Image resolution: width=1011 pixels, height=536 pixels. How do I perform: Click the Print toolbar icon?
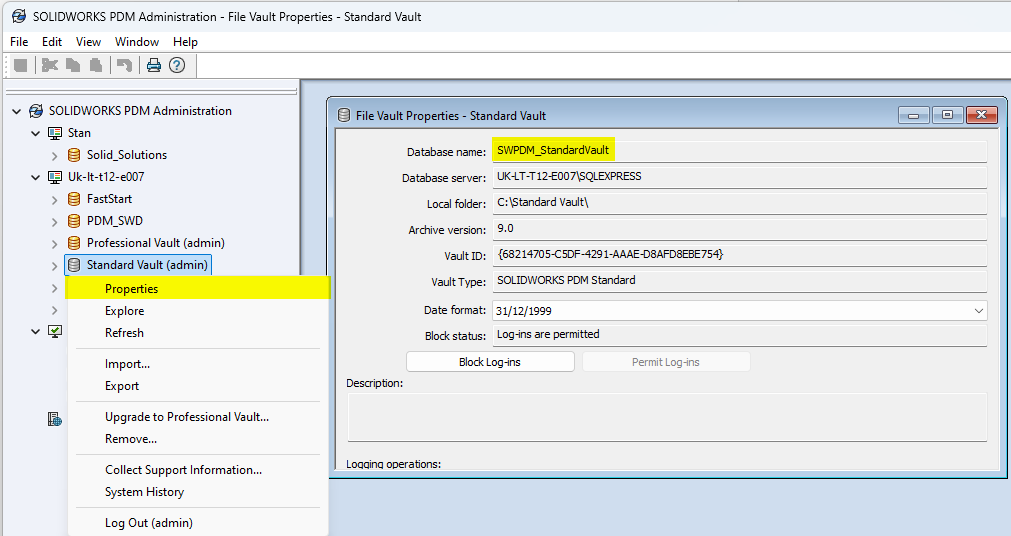[153, 66]
